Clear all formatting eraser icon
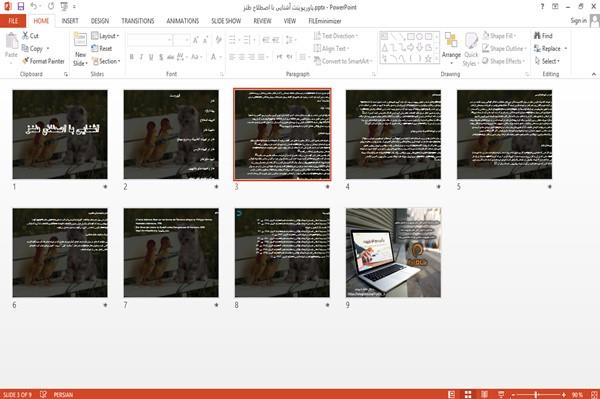Screen dimensions: 600x399 [x=218, y=40]
